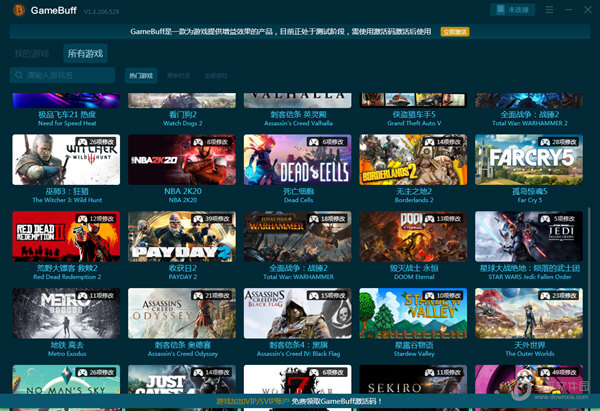600x411 pixels.
Task: Click the gamepad badge on Stardew Valley
Action: click(443, 296)
